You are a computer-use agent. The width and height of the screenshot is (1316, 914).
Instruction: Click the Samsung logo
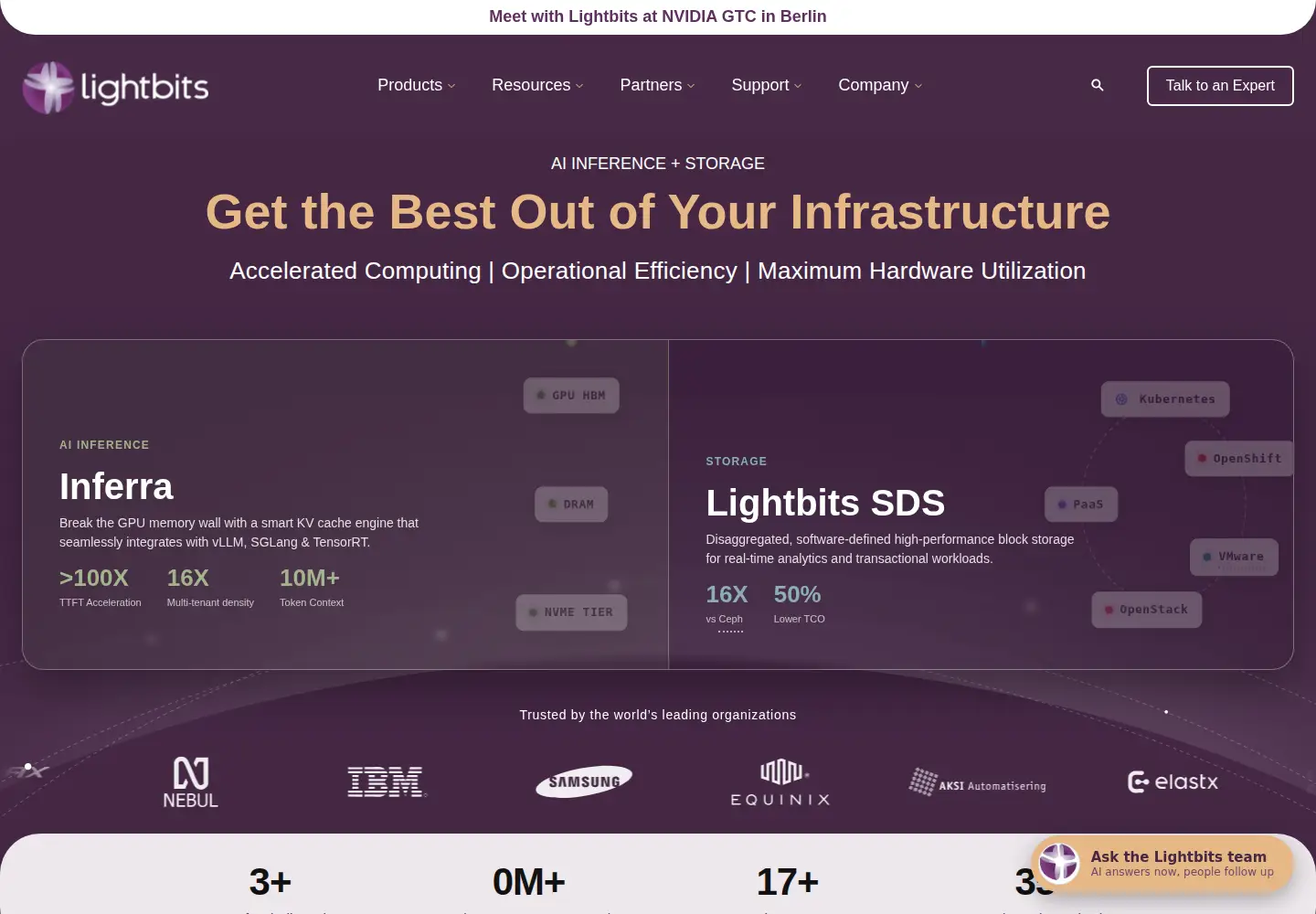point(584,781)
